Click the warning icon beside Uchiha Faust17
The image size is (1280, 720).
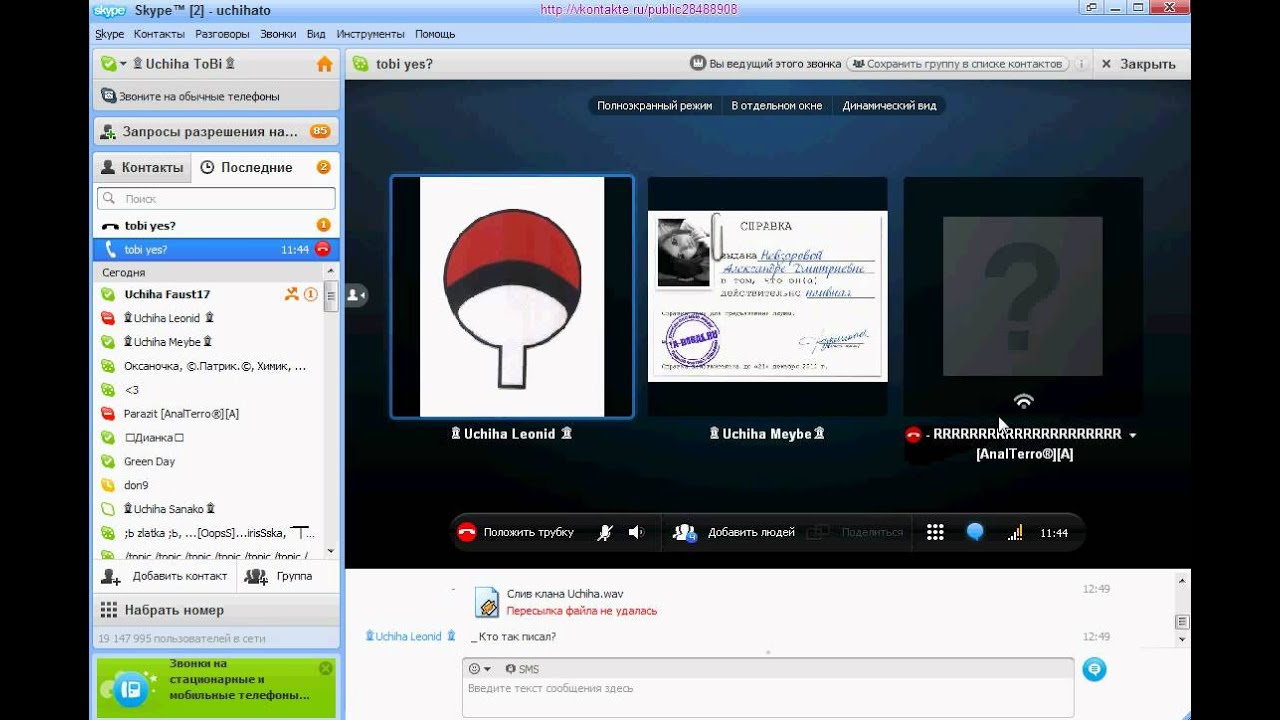(311, 294)
